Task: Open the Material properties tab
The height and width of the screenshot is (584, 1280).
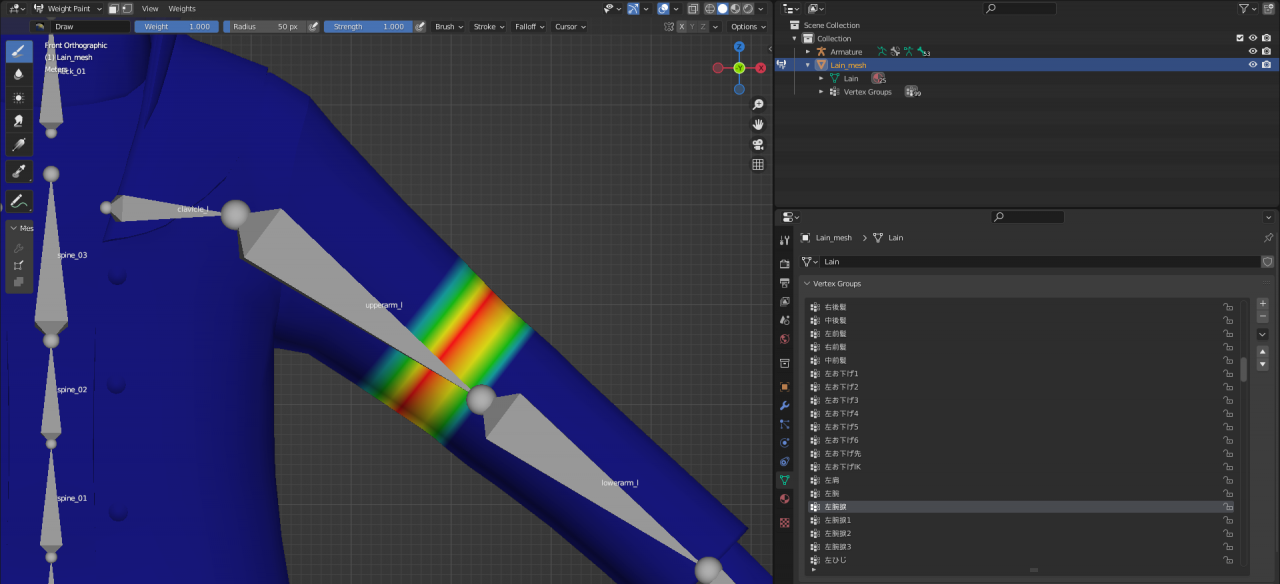Action: [x=785, y=499]
